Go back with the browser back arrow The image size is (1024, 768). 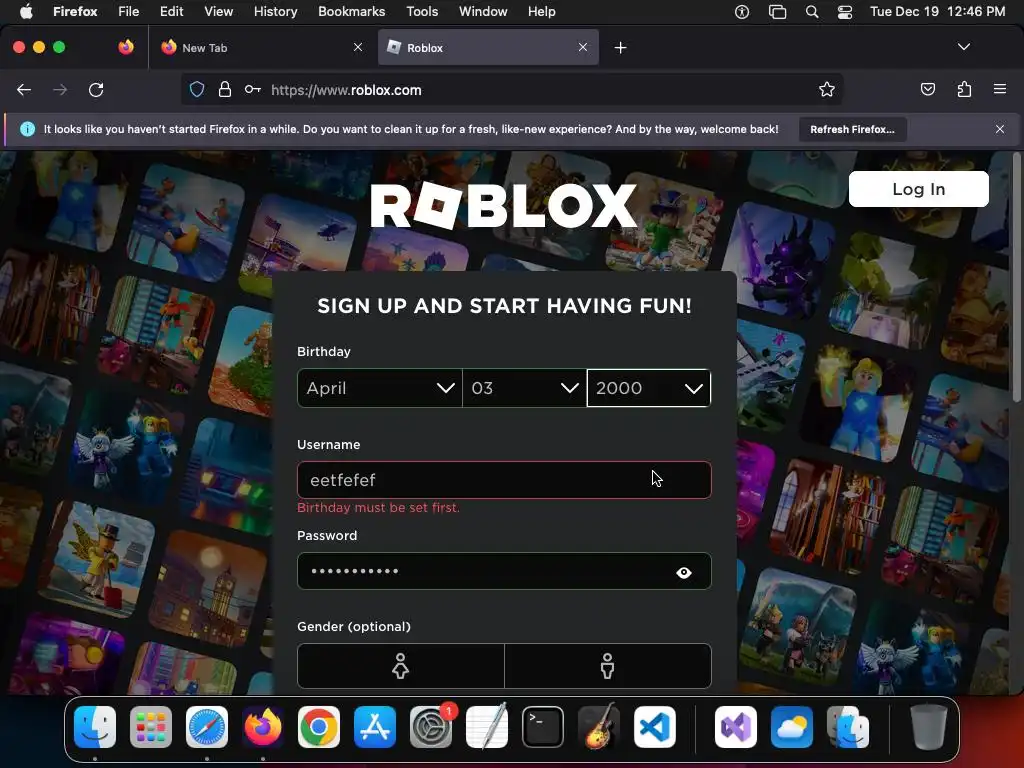point(24,89)
